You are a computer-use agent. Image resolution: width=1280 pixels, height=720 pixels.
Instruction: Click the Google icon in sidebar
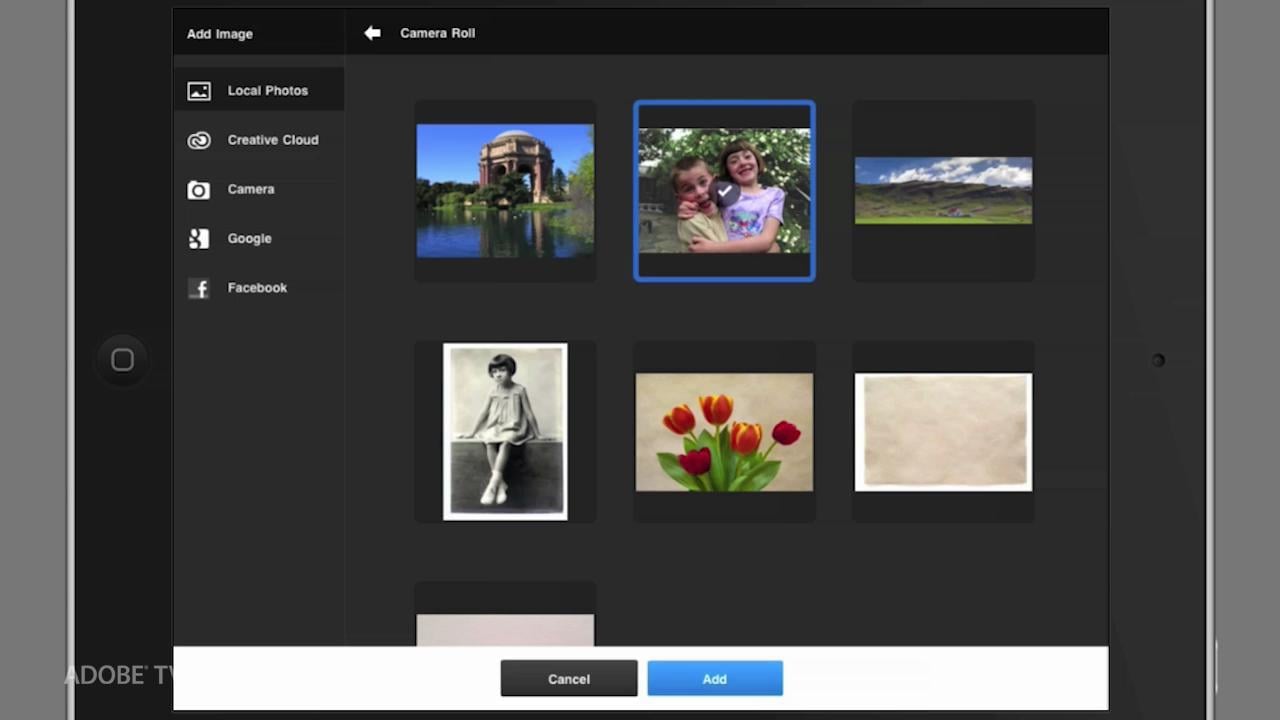point(199,239)
